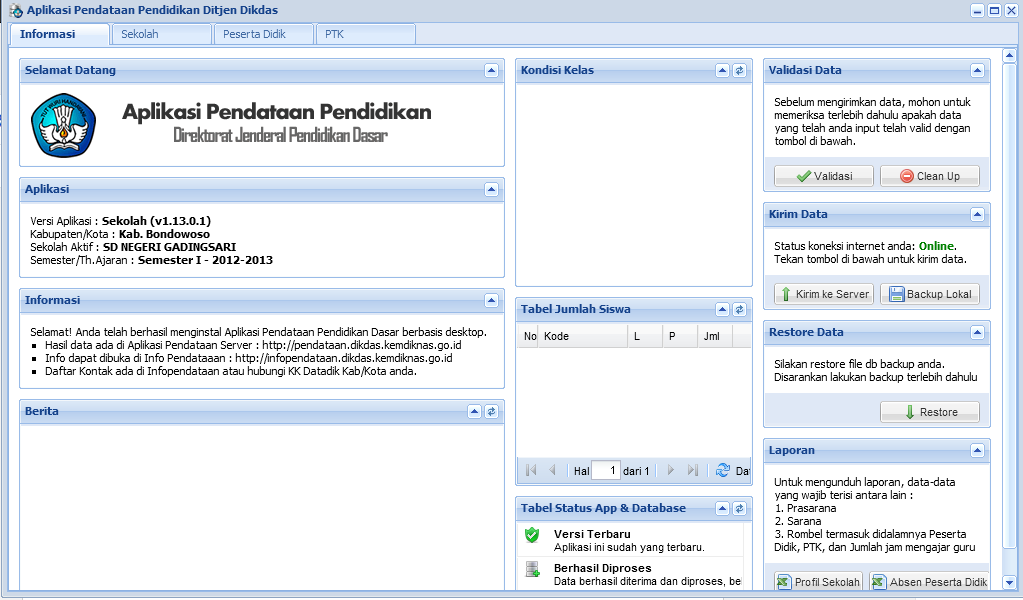Collapse the Selamat Datang panel

point(491,70)
